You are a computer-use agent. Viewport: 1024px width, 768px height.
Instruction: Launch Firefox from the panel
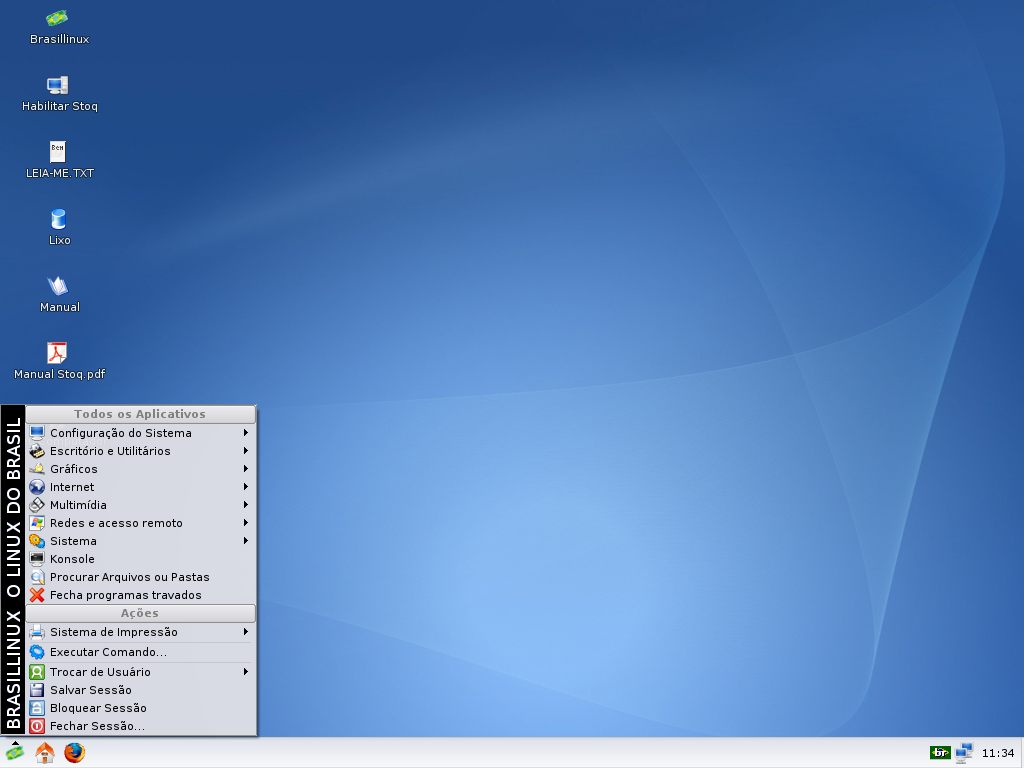pyautogui.click(x=74, y=753)
